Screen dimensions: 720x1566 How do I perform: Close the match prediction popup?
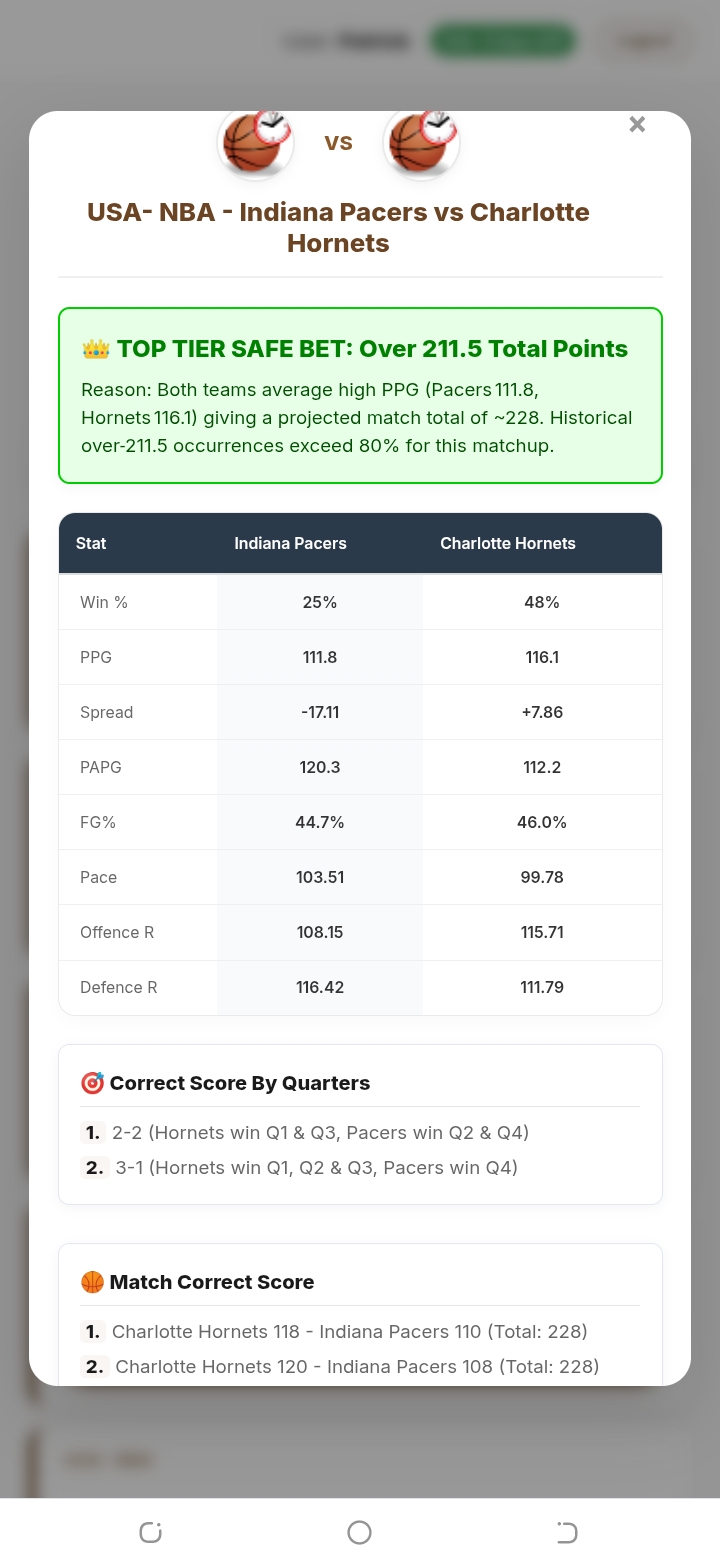pyautogui.click(x=637, y=125)
